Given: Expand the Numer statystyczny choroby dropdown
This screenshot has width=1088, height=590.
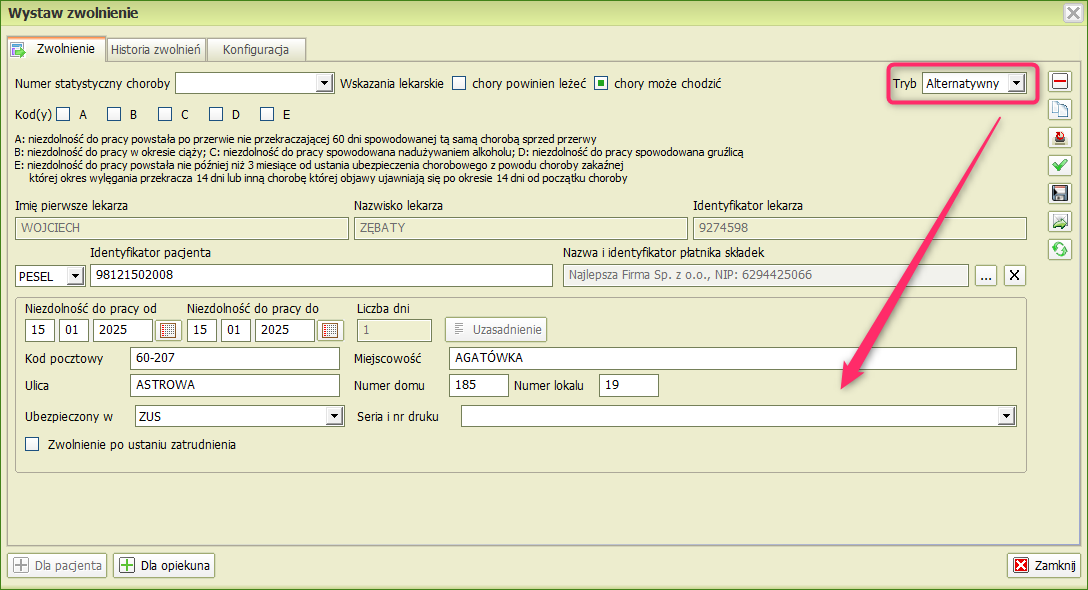Looking at the screenshot, I should click(323, 83).
